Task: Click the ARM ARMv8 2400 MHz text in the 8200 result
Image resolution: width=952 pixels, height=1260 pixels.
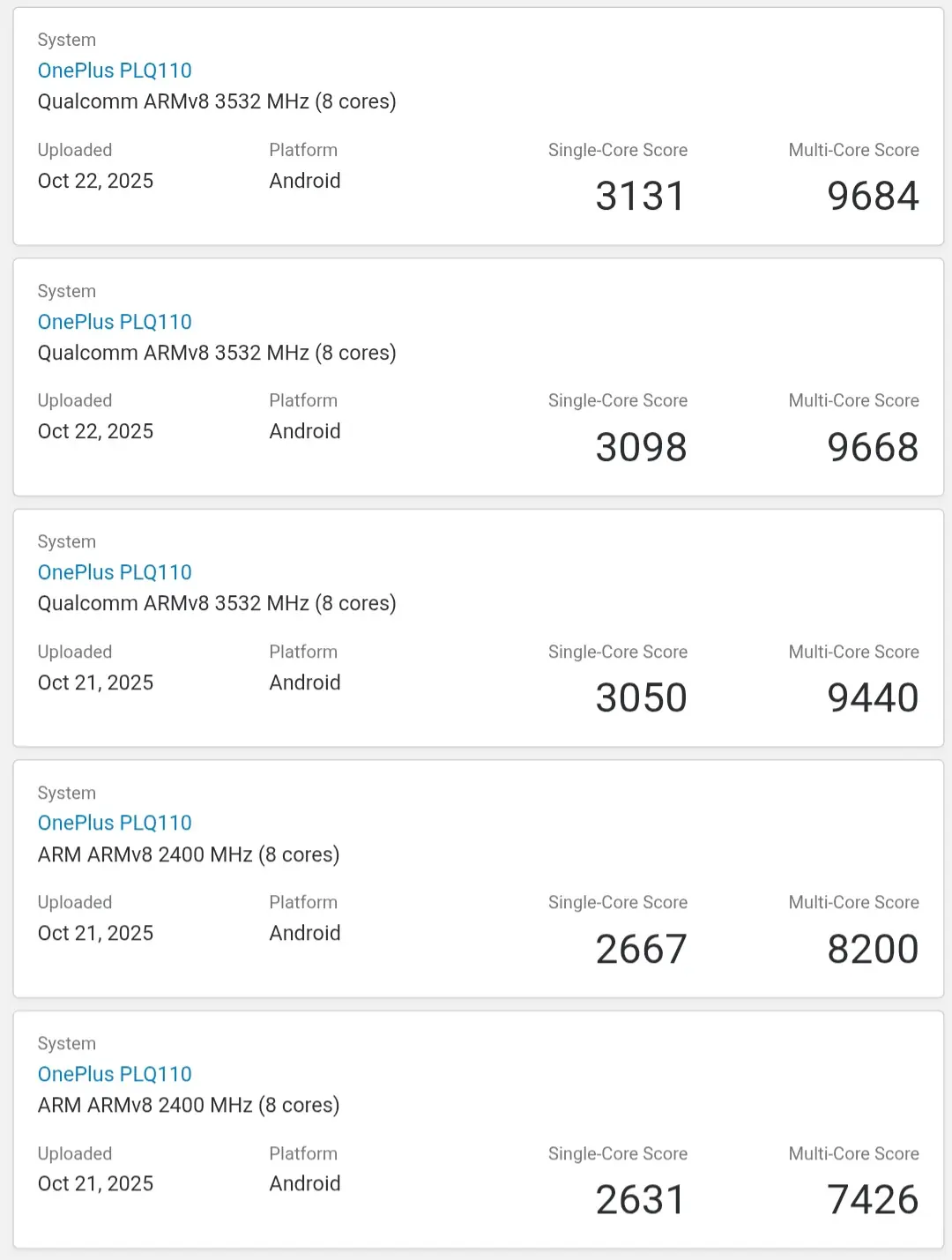Action: (x=189, y=854)
